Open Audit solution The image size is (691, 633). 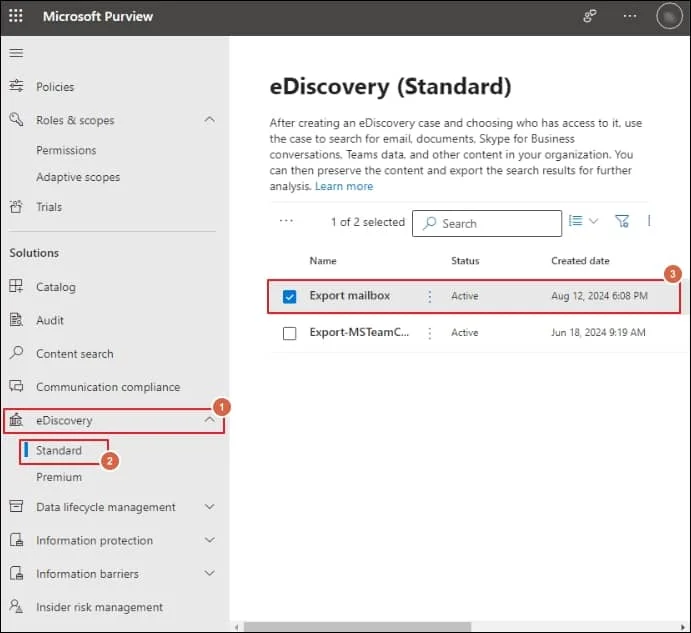50,320
